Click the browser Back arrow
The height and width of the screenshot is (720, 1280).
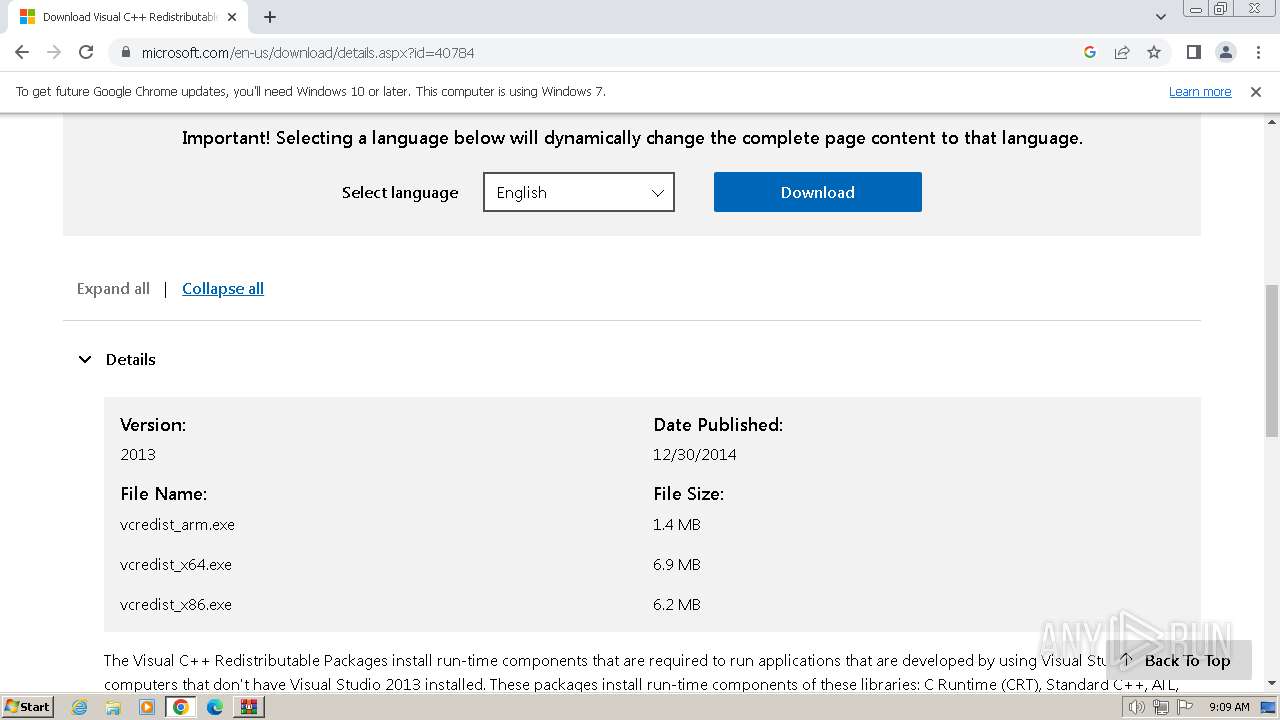22,52
